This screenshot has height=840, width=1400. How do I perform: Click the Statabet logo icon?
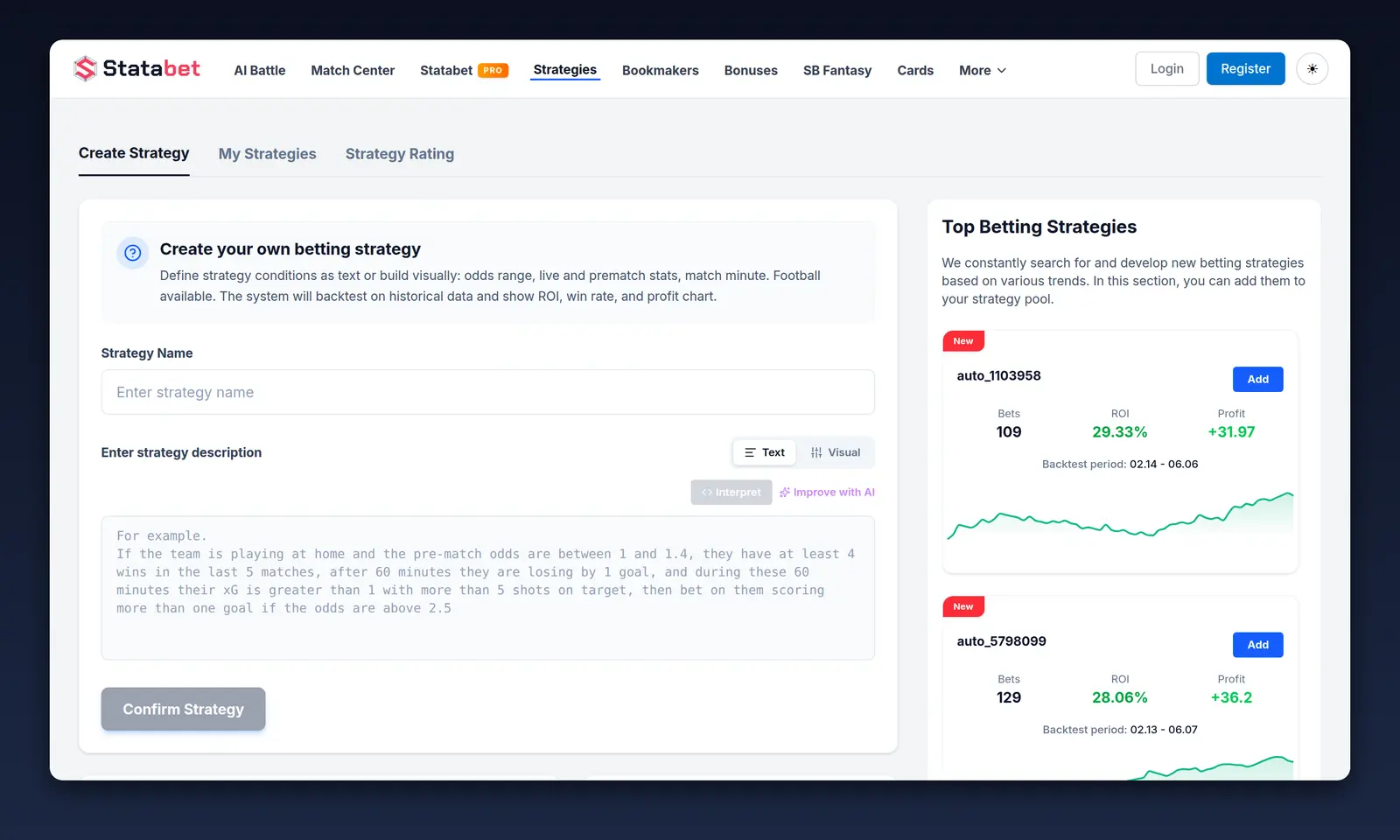[x=85, y=69]
